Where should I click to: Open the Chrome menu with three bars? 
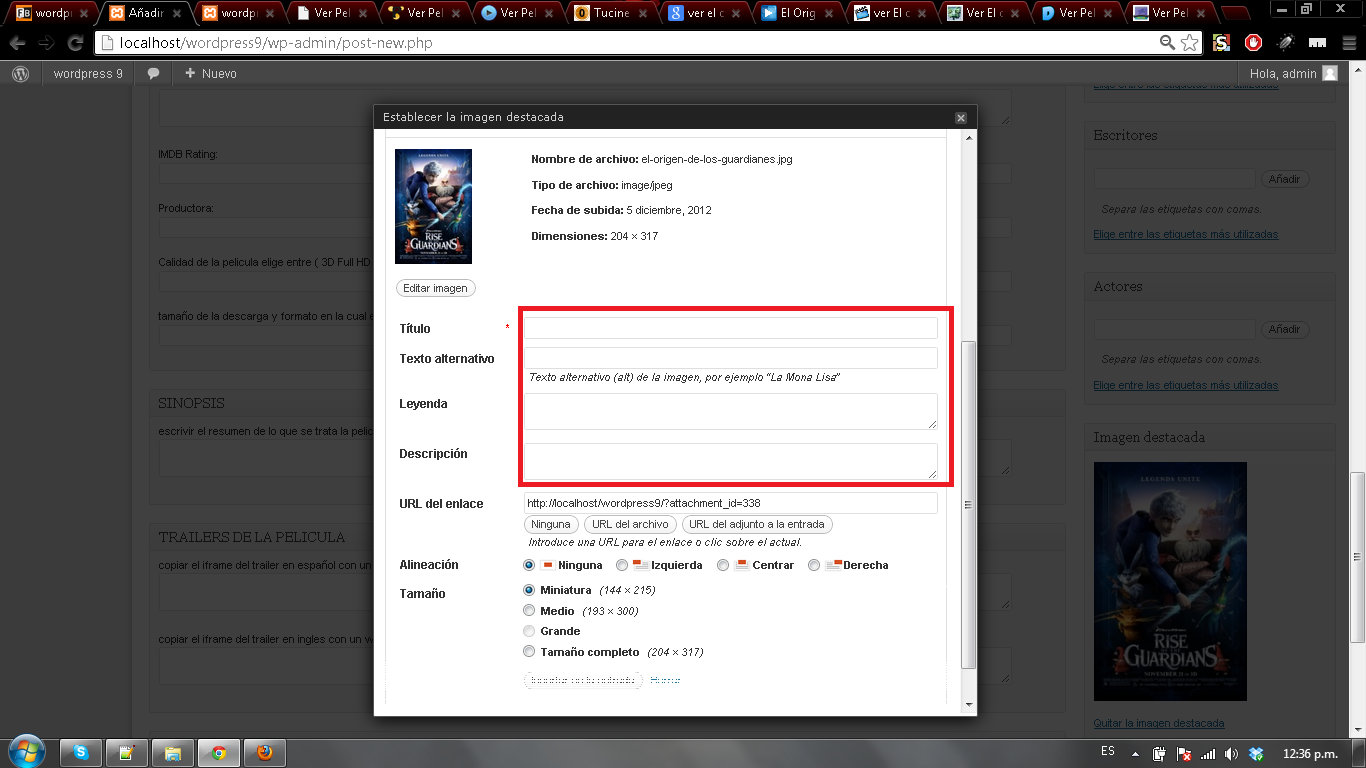click(1348, 43)
